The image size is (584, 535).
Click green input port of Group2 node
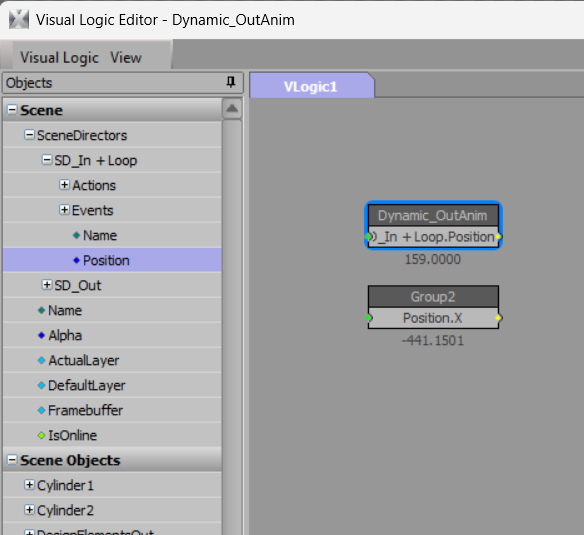[x=368, y=318]
